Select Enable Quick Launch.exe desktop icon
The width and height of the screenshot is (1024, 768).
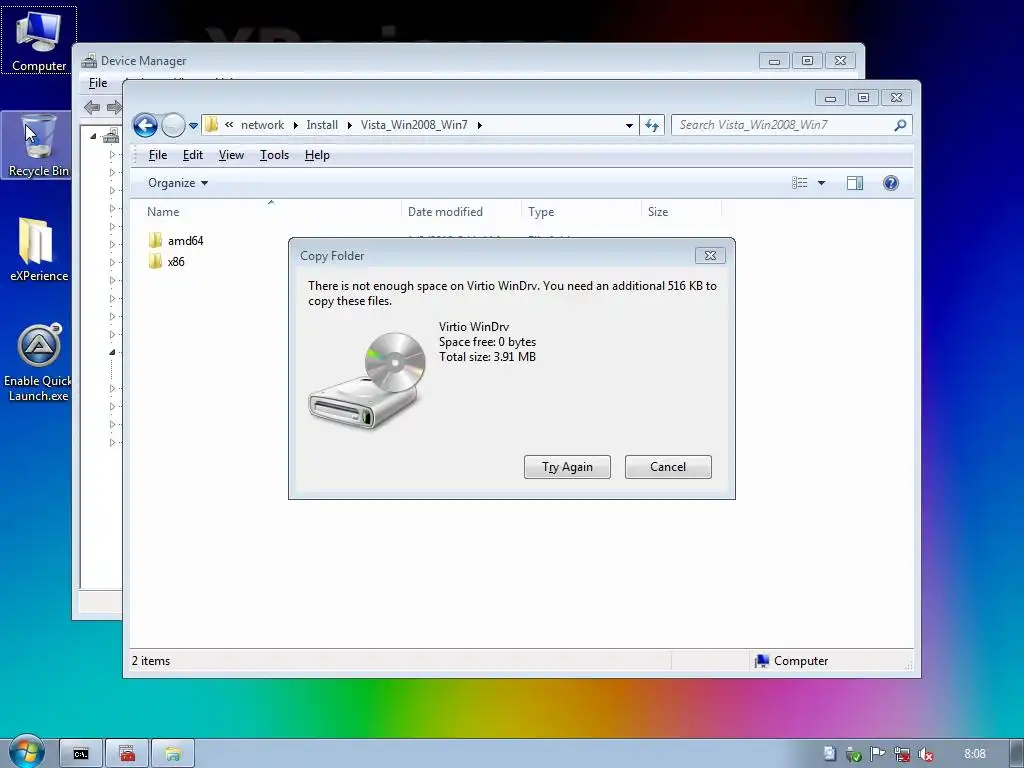pos(38,362)
